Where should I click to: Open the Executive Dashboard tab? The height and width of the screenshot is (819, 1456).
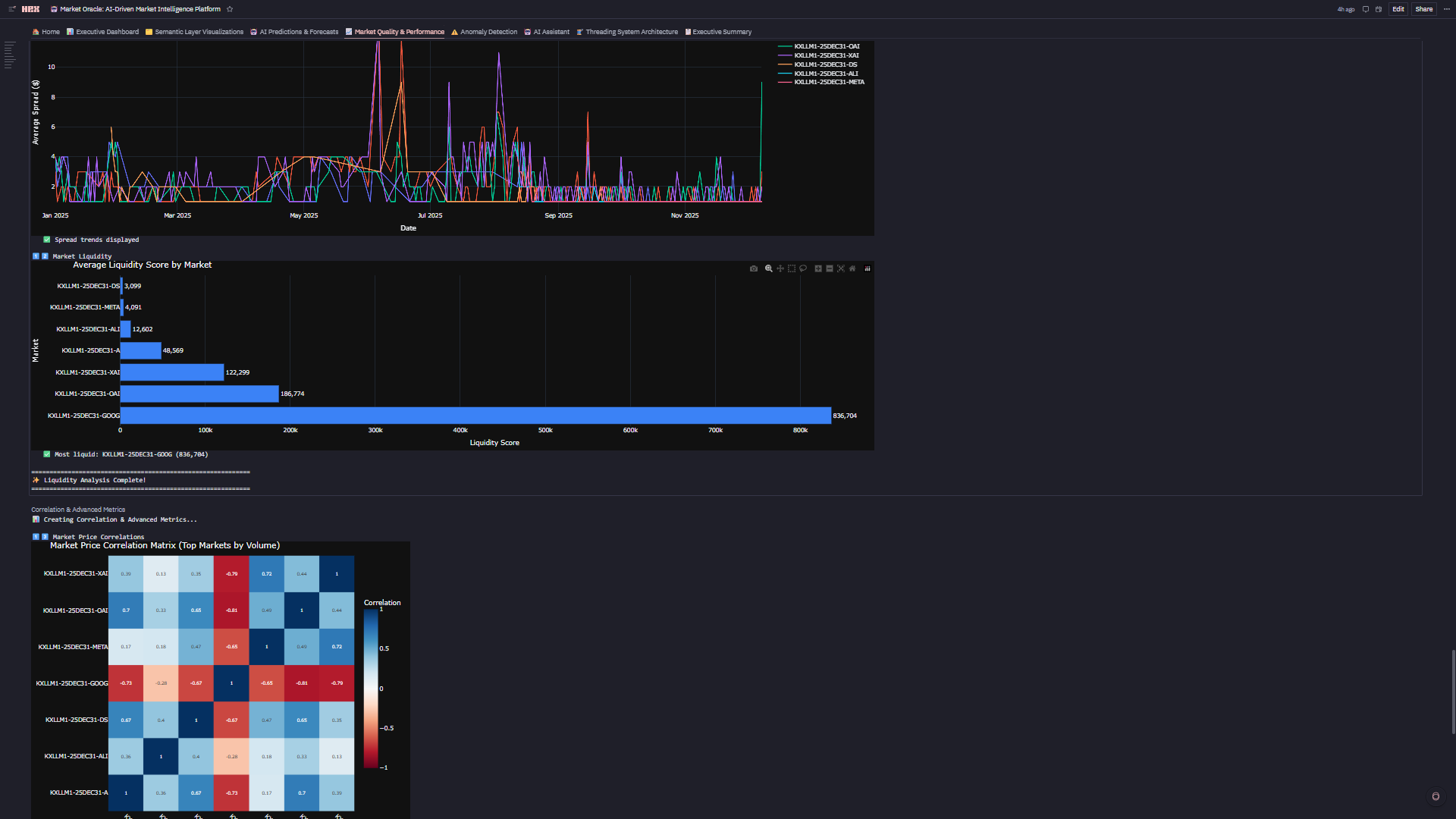107,32
